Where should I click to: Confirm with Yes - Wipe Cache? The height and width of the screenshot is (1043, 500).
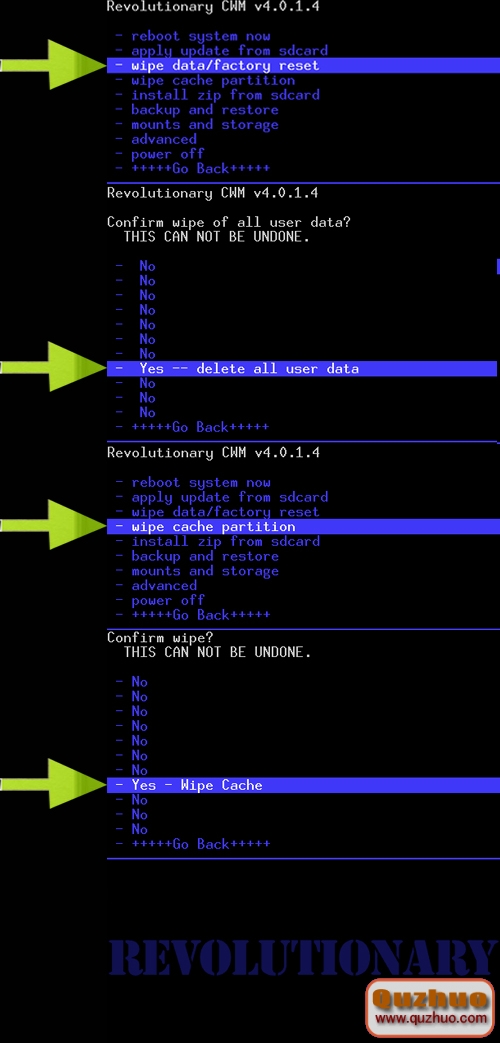pos(302,785)
